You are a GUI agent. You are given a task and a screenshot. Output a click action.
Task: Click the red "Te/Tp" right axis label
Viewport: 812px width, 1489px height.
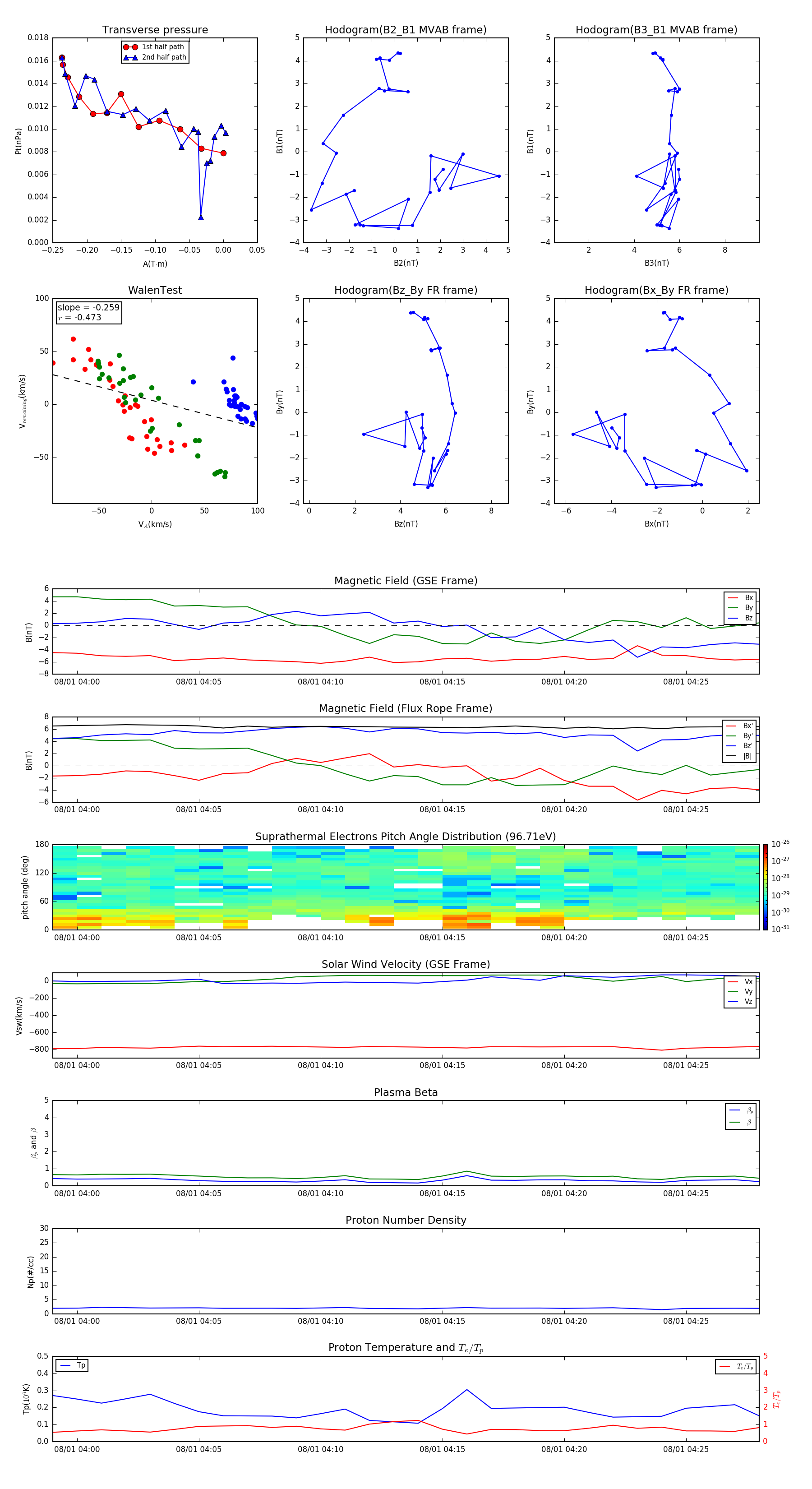(777, 1399)
